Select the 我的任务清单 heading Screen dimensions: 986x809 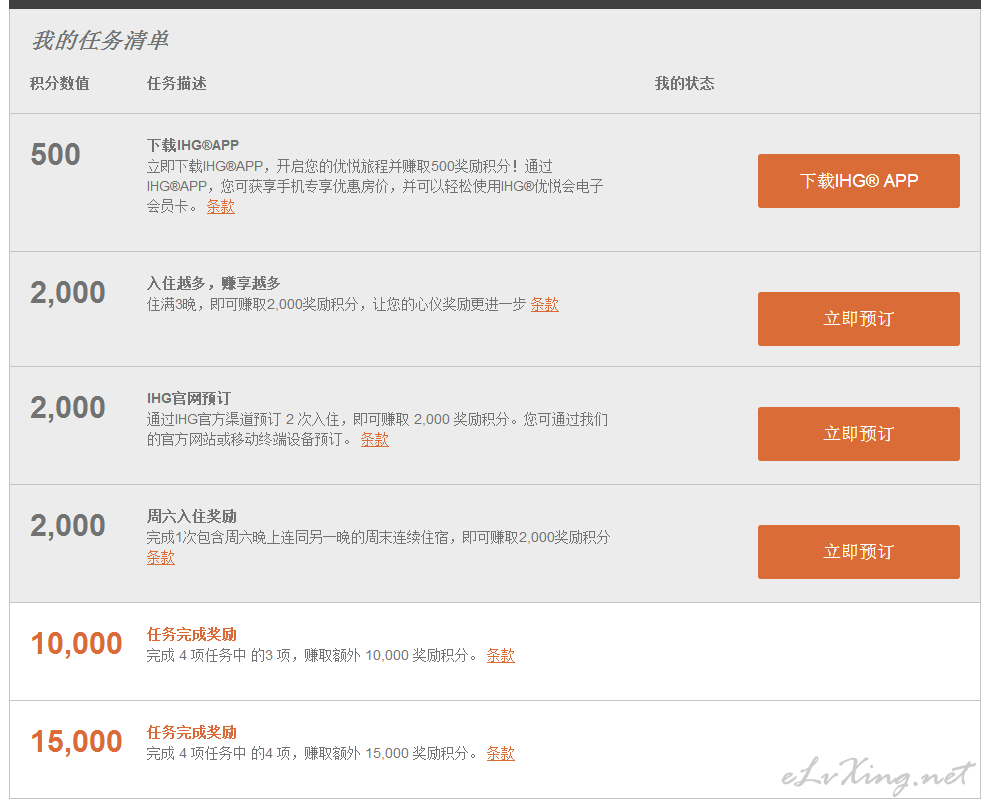click(100, 40)
